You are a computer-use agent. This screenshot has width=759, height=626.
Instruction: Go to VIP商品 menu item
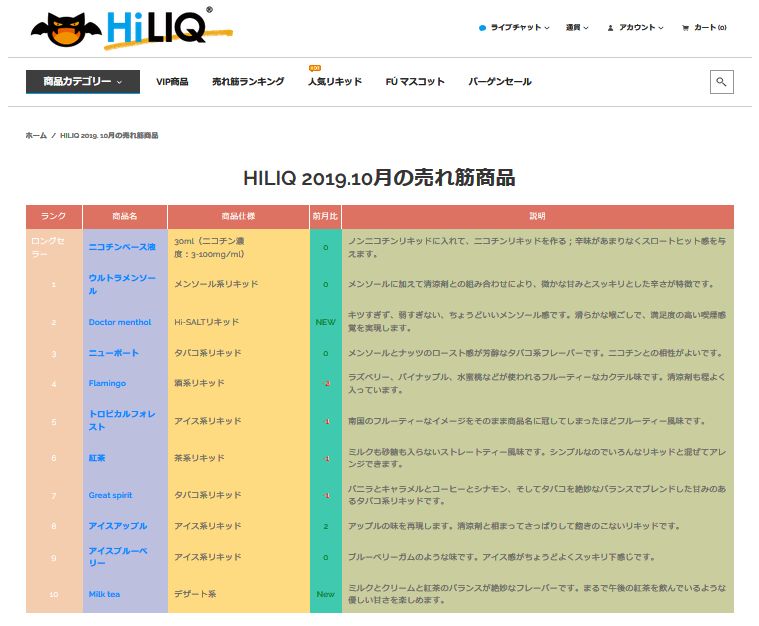[172, 82]
